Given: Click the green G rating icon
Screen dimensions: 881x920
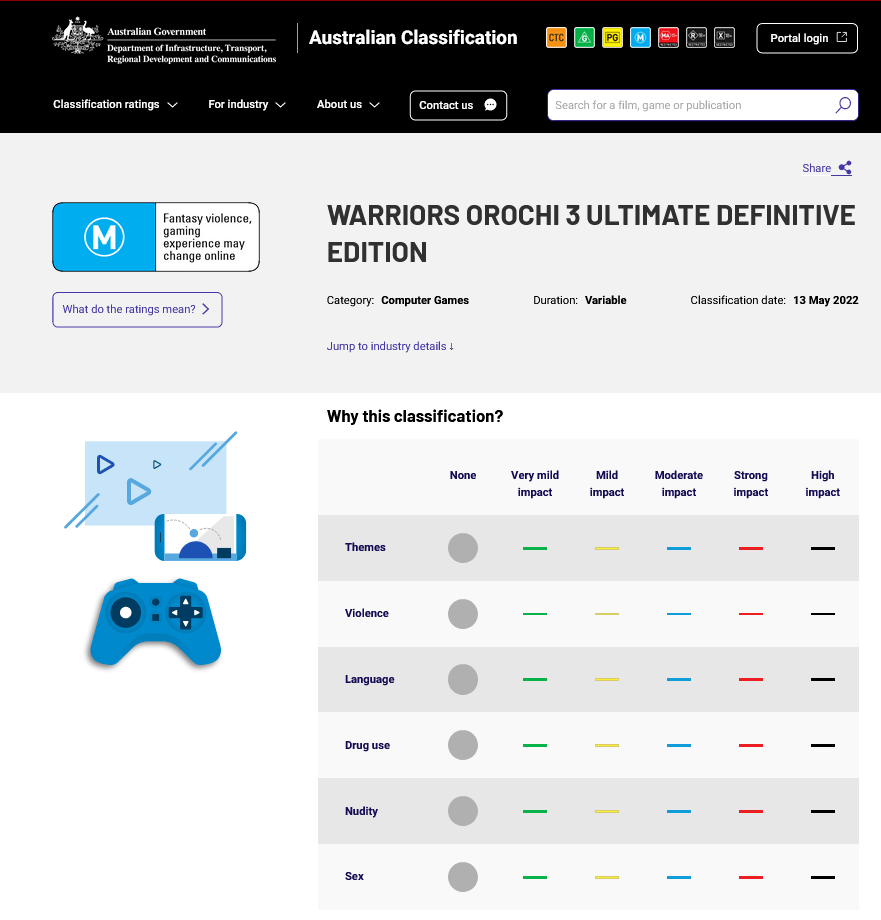Looking at the screenshot, I should pyautogui.click(x=584, y=38).
